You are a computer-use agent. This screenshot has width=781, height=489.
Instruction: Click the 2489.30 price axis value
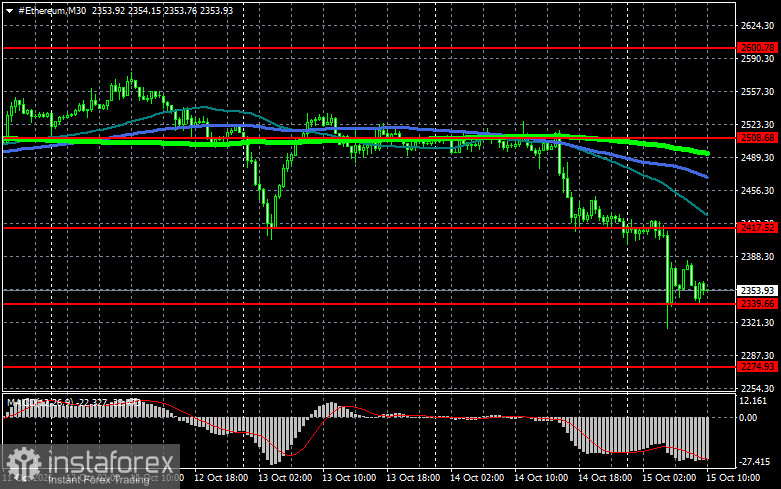pyautogui.click(x=757, y=157)
